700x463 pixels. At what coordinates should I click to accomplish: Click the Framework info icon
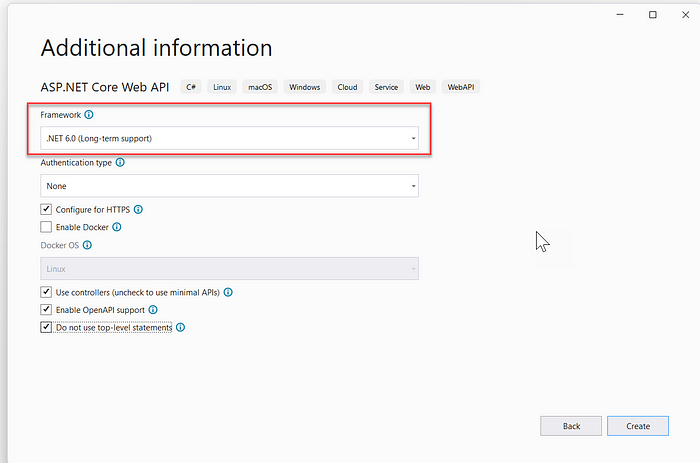(x=89, y=115)
